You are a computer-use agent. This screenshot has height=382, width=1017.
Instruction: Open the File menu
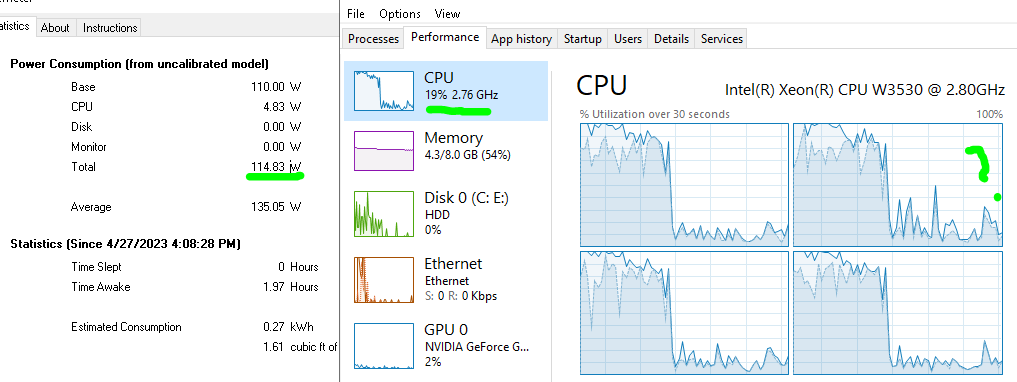pos(356,14)
